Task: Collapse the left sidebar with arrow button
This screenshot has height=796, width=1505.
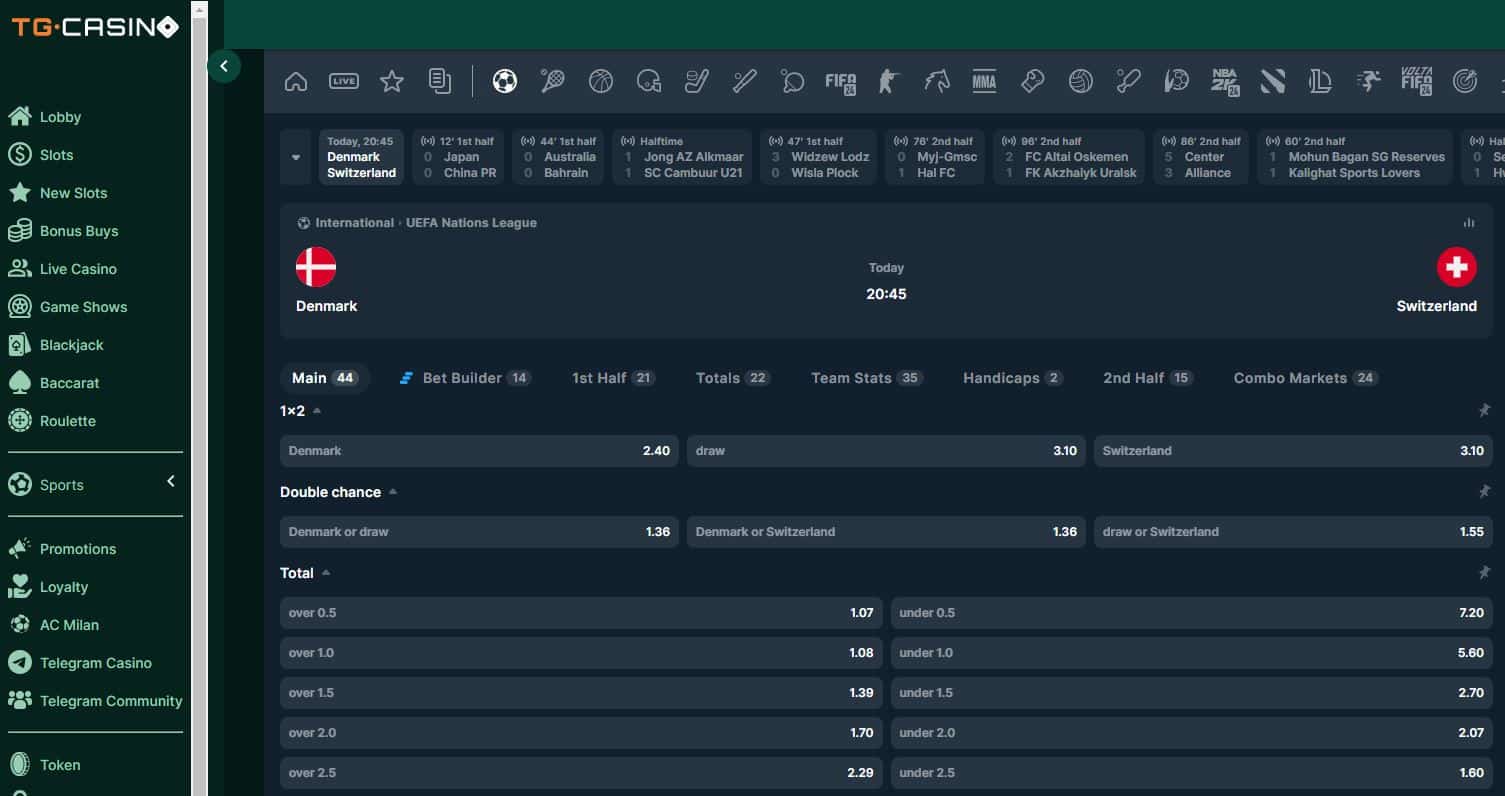Action: tap(224, 66)
